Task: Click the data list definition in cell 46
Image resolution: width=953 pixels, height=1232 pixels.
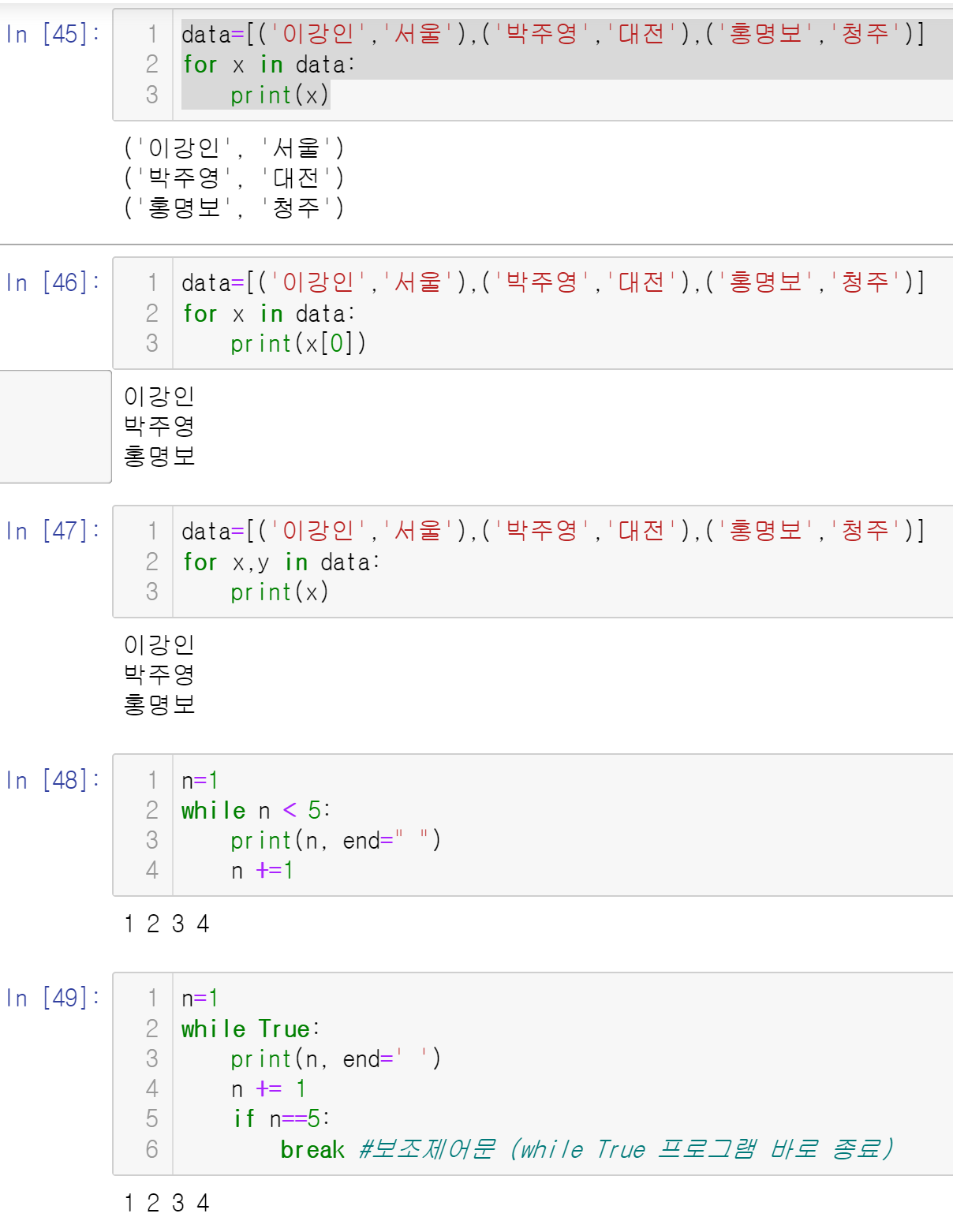Action: coord(553,282)
